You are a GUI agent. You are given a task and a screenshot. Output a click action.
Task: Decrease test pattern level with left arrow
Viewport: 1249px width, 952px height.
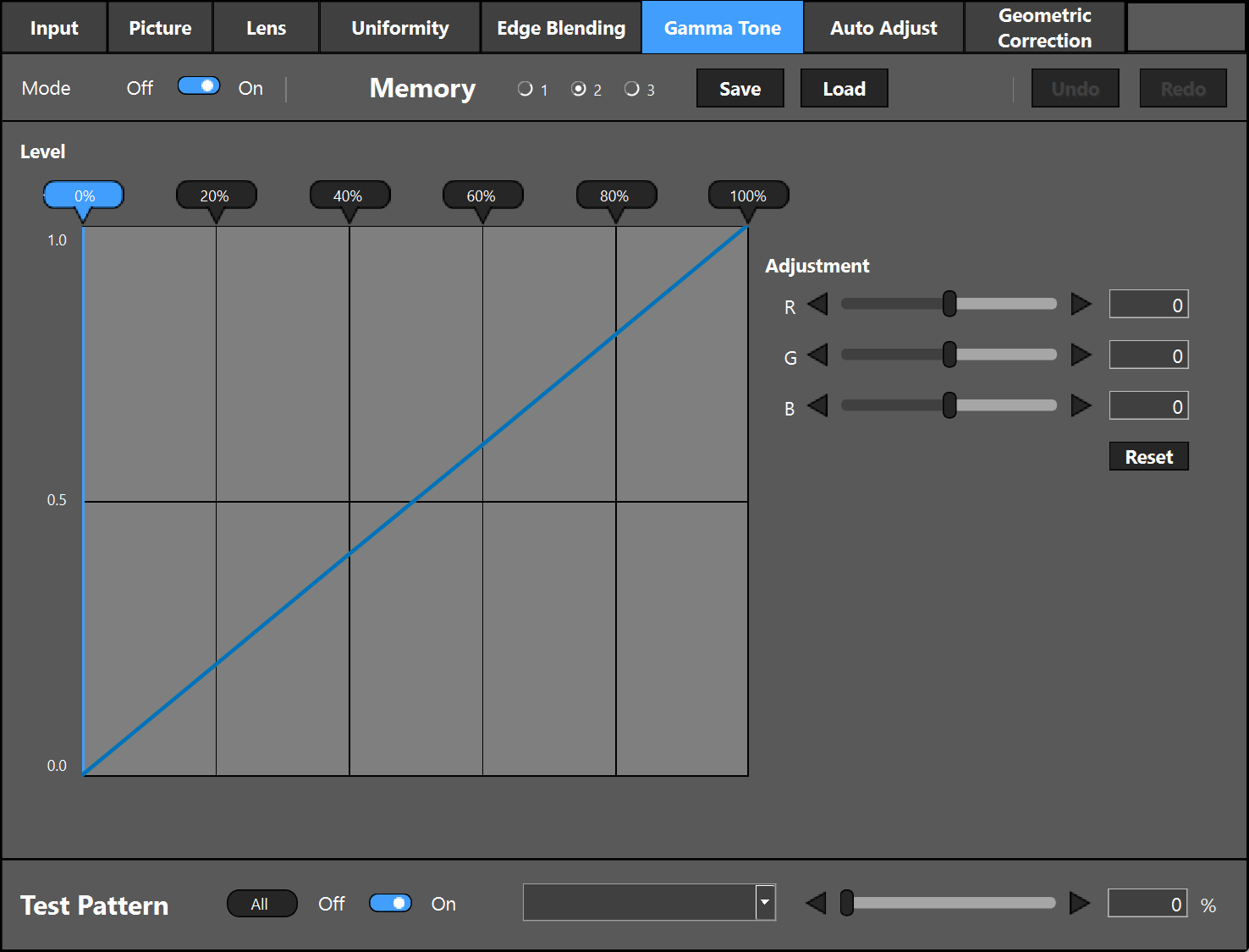click(x=816, y=903)
